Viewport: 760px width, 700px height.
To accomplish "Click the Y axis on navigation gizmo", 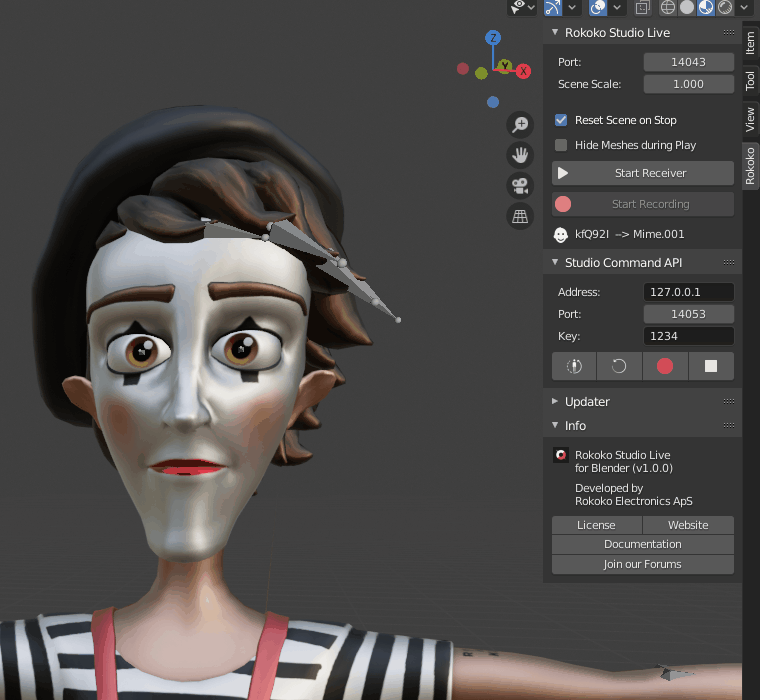I will (x=505, y=65).
